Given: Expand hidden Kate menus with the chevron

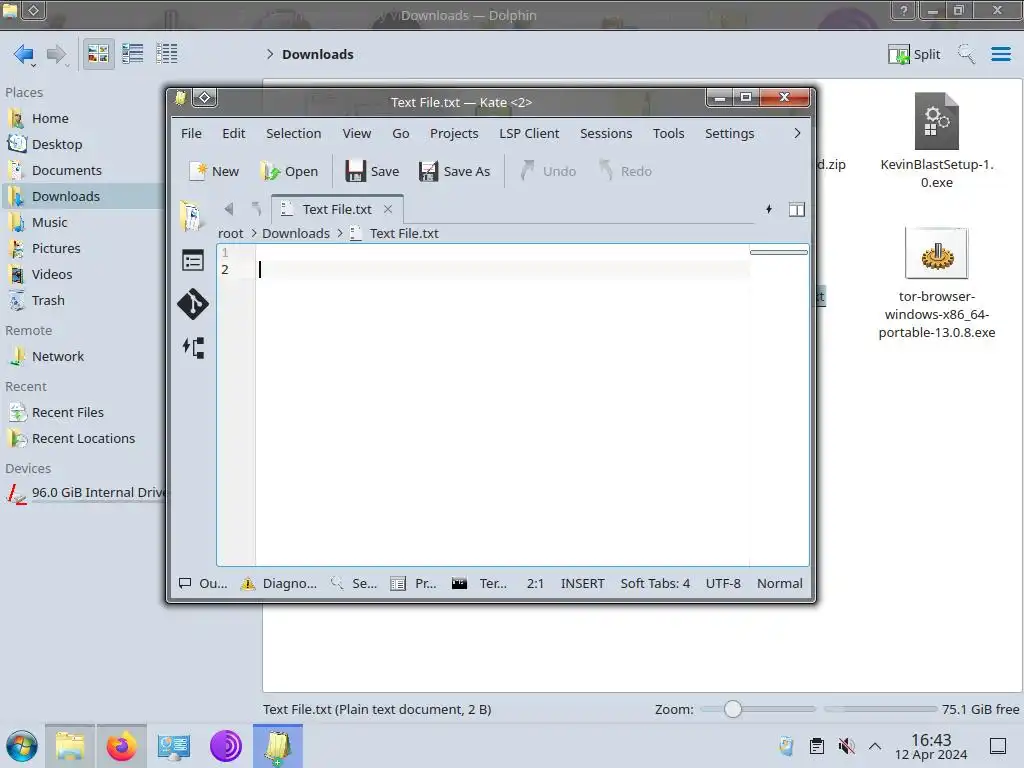Looking at the screenshot, I should 797,133.
